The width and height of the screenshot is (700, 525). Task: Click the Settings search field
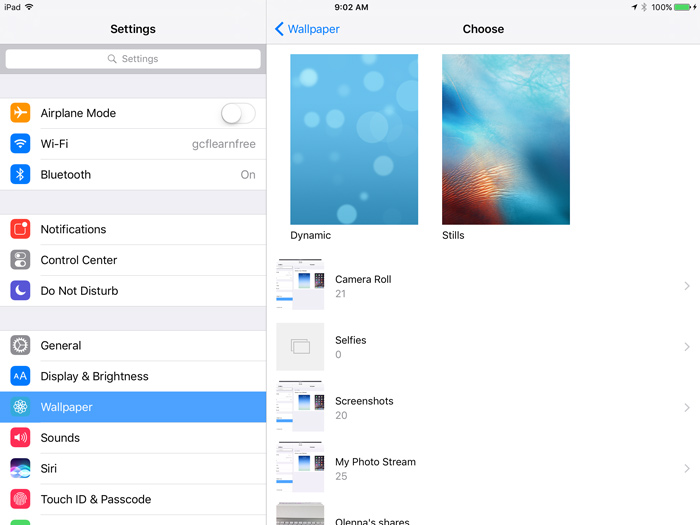click(133, 59)
